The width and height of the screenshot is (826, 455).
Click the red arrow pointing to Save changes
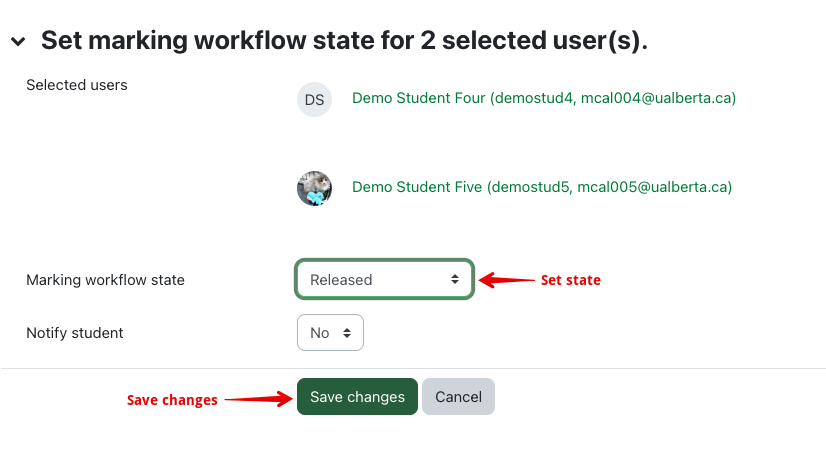pos(257,399)
